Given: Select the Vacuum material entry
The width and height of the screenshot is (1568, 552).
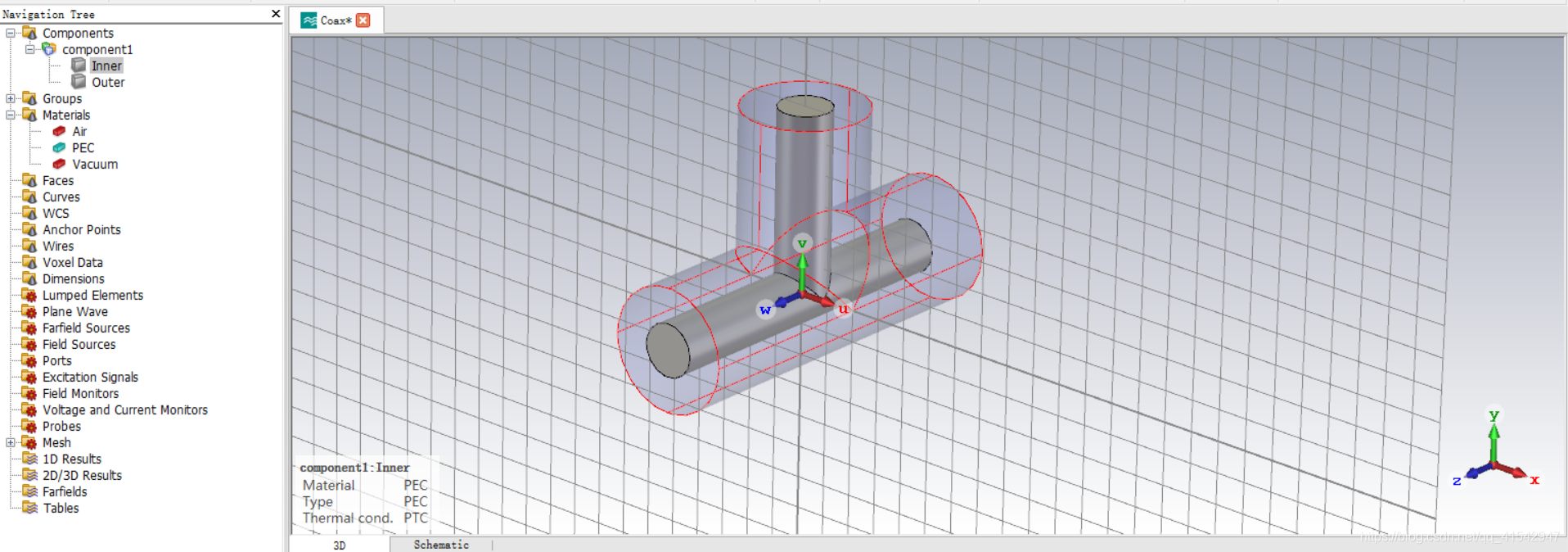Looking at the screenshot, I should (x=95, y=164).
